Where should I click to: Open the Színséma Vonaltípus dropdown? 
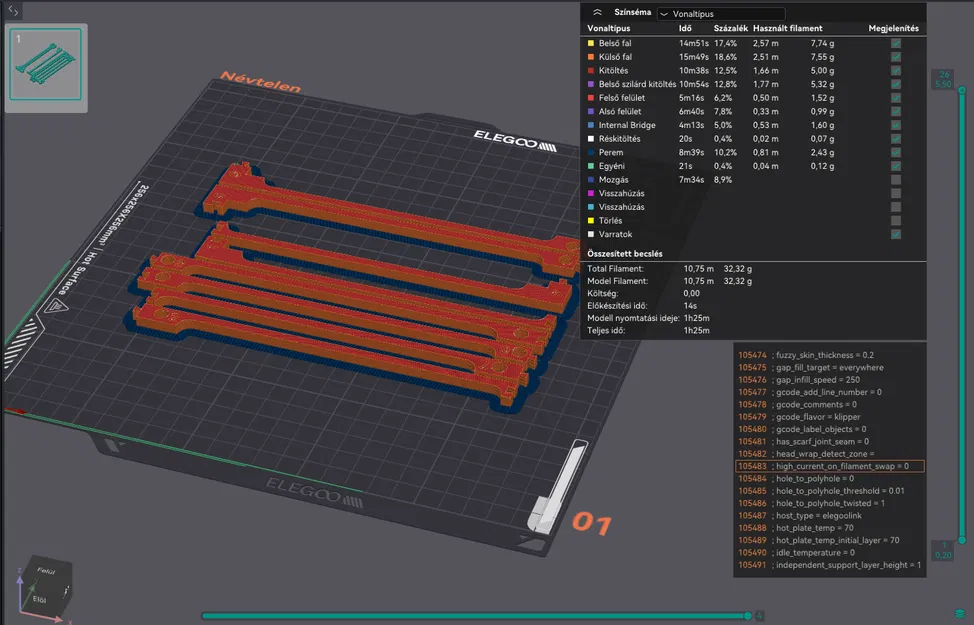721,14
